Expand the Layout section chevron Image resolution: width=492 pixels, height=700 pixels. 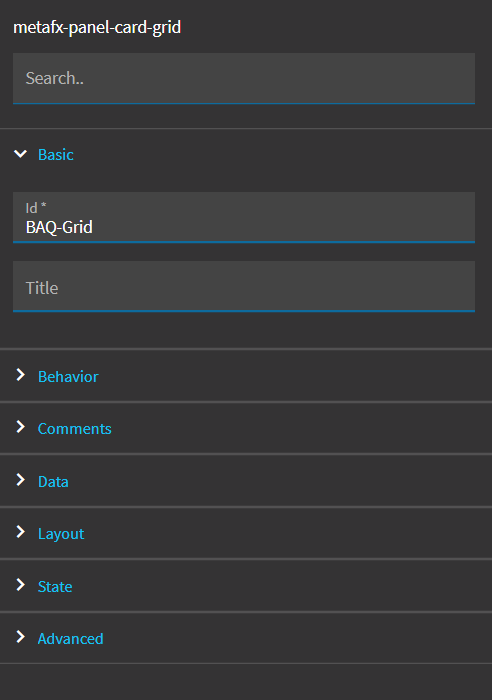click(x=21, y=532)
